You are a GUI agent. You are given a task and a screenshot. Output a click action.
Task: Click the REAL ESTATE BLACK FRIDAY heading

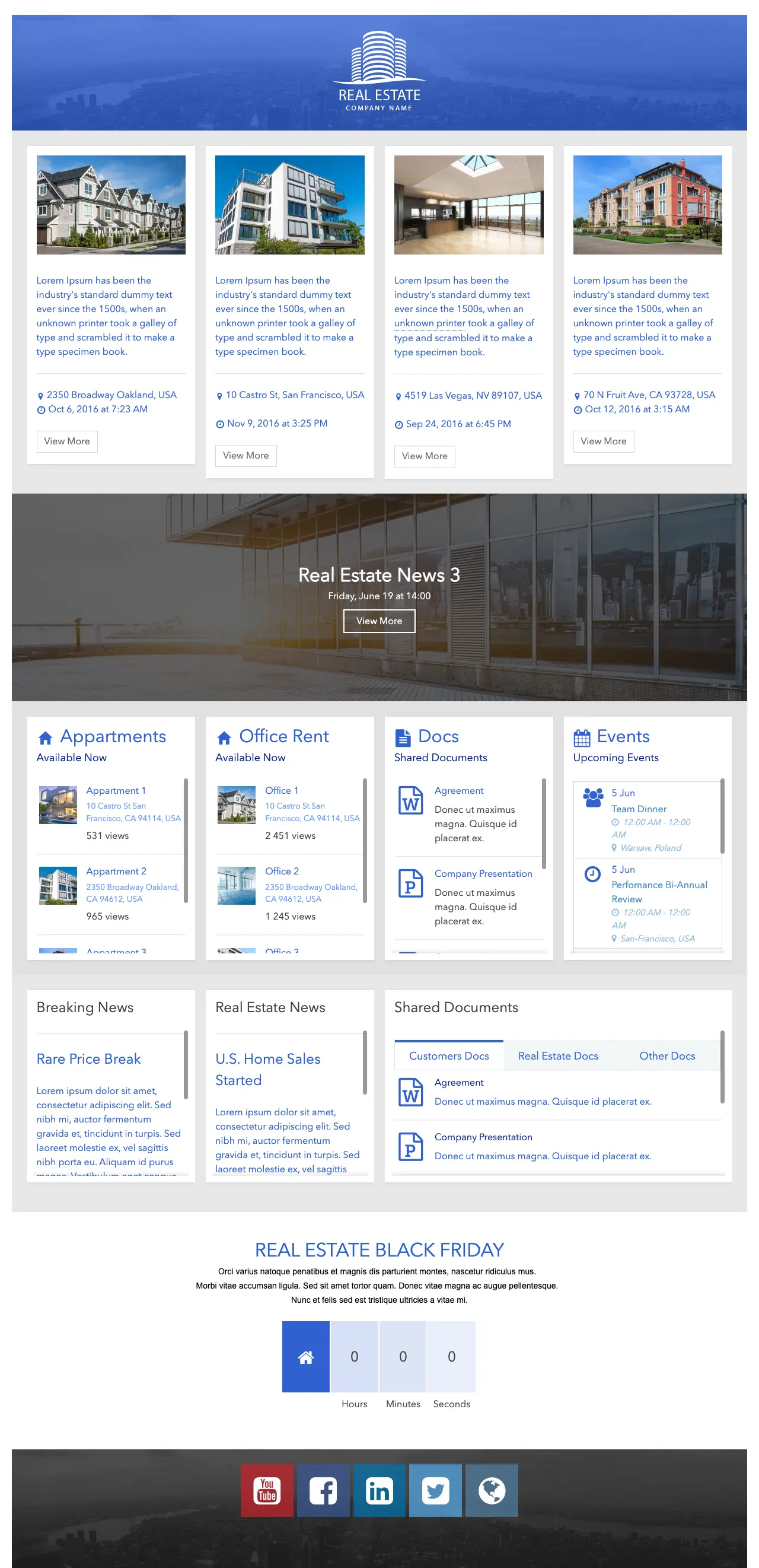pyautogui.click(x=379, y=1249)
